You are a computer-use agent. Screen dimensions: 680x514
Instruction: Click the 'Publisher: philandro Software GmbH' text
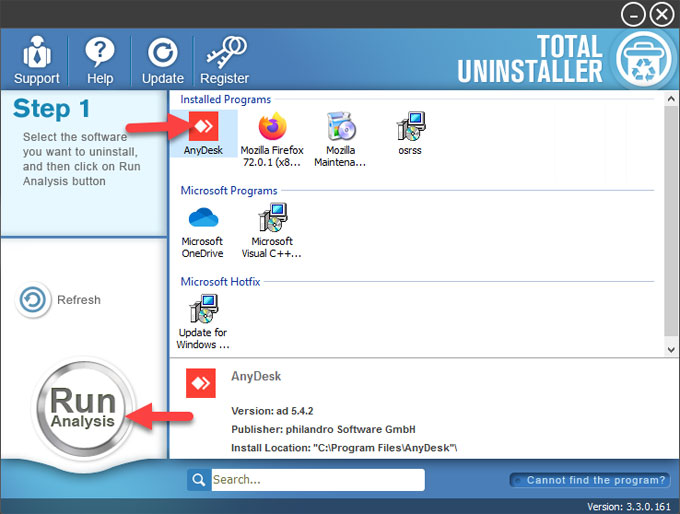323,429
